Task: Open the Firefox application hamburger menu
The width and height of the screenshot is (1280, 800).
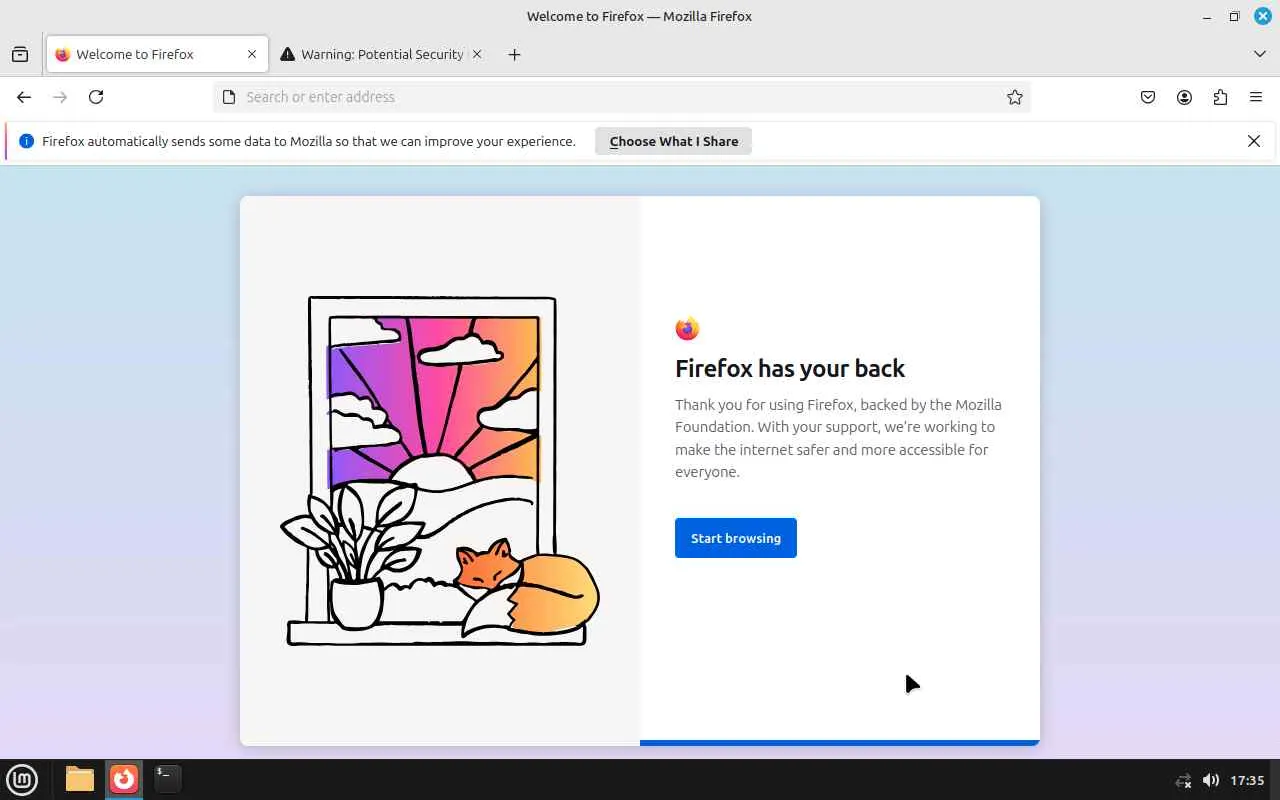Action: [x=1256, y=97]
